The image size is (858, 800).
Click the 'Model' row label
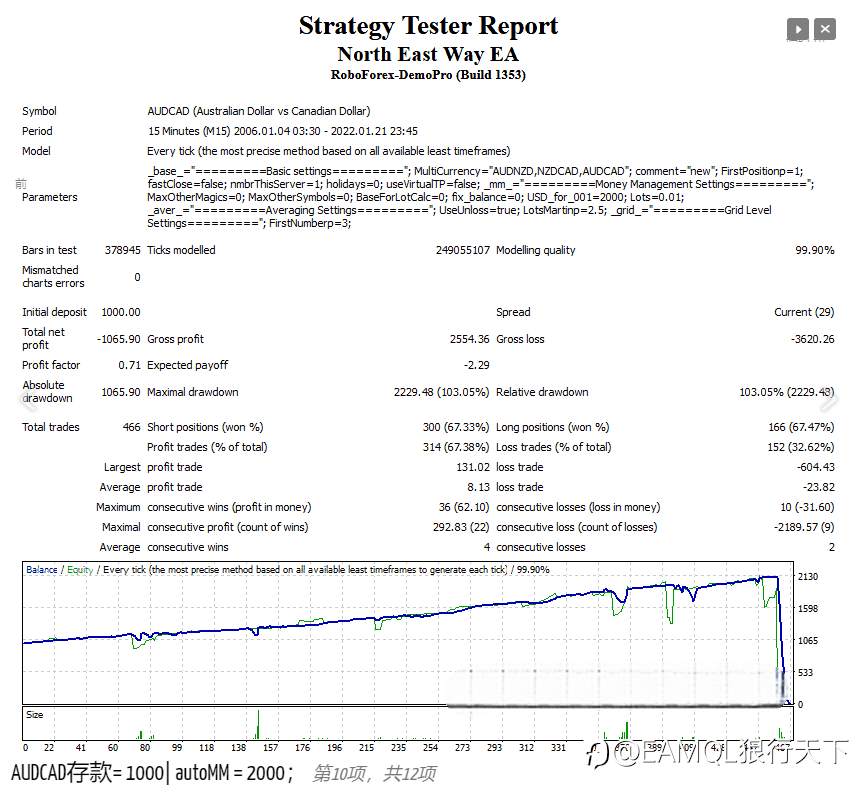36,151
